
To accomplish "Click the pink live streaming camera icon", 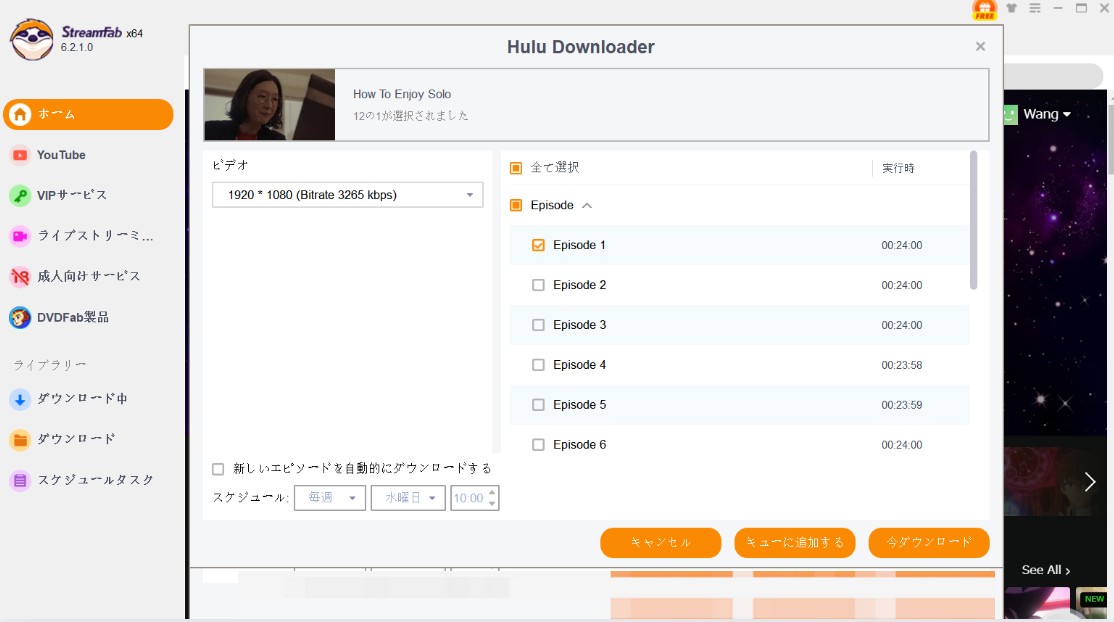I will point(20,236).
